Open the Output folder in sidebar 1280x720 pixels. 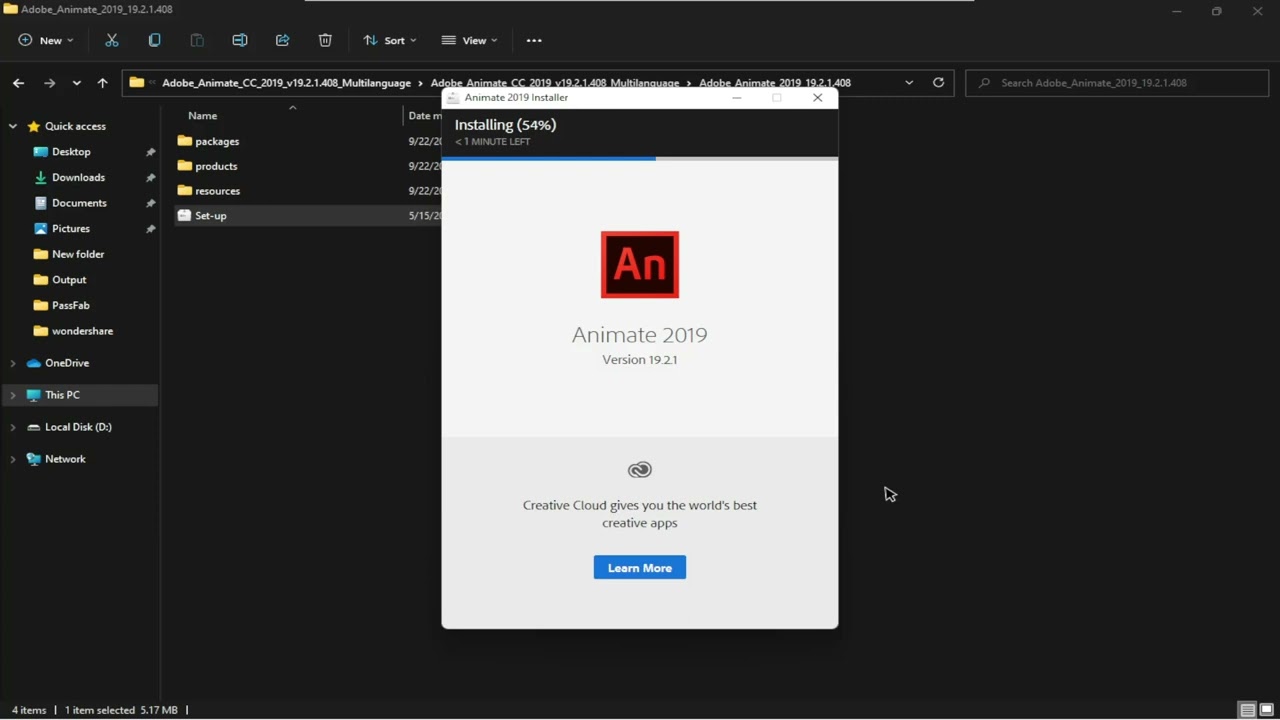(69, 280)
